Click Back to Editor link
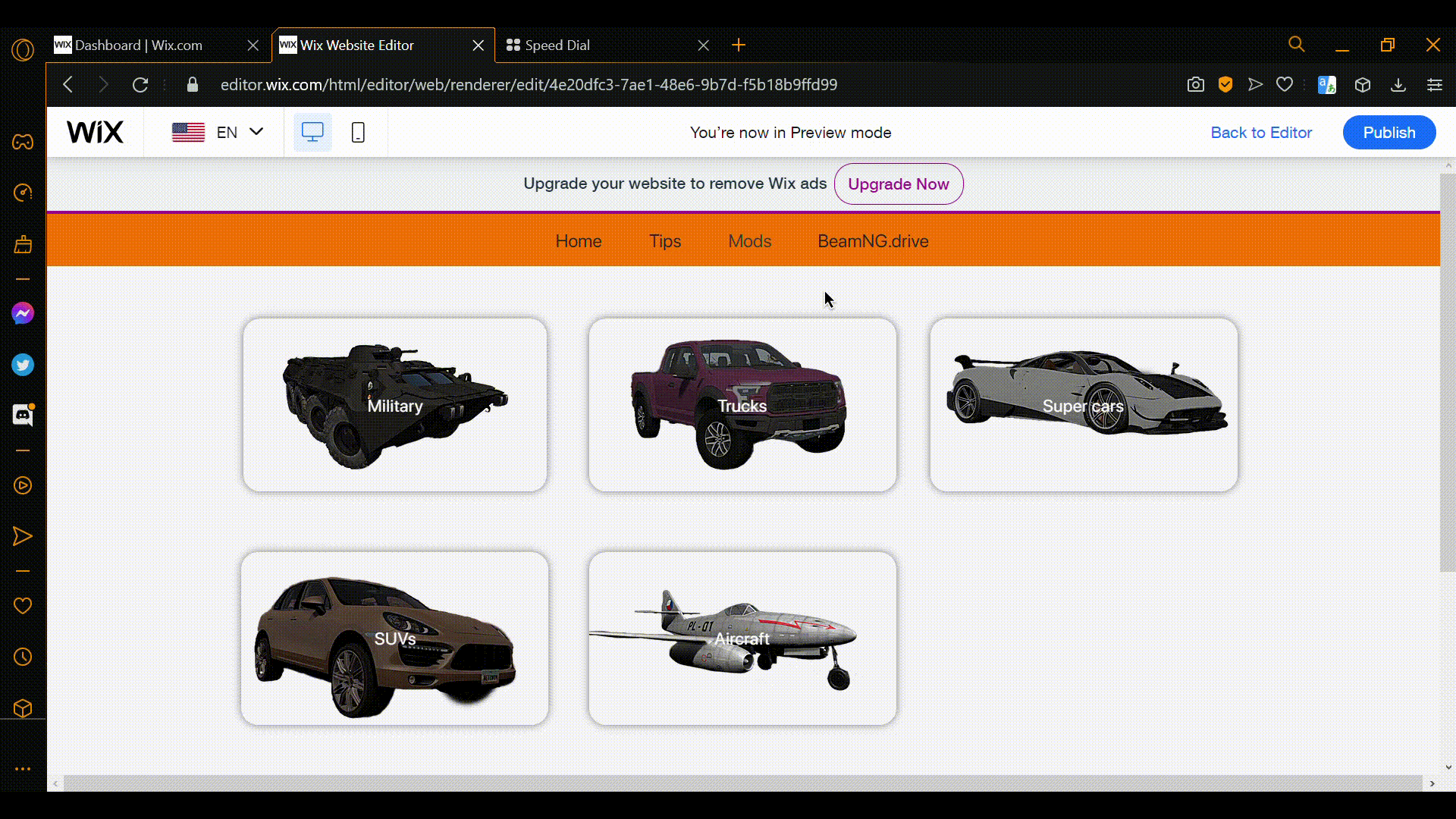The image size is (1456, 819). pyautogui.click(x=1261, y=133)
